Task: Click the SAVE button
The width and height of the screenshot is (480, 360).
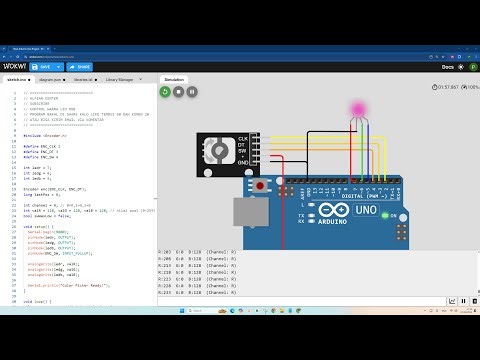Action: point(42,67)
